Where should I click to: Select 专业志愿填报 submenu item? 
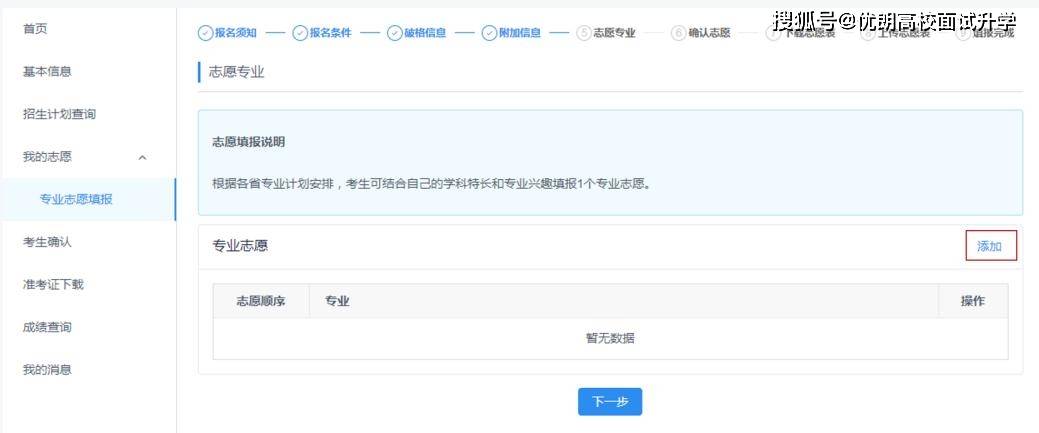click(76, 199)
